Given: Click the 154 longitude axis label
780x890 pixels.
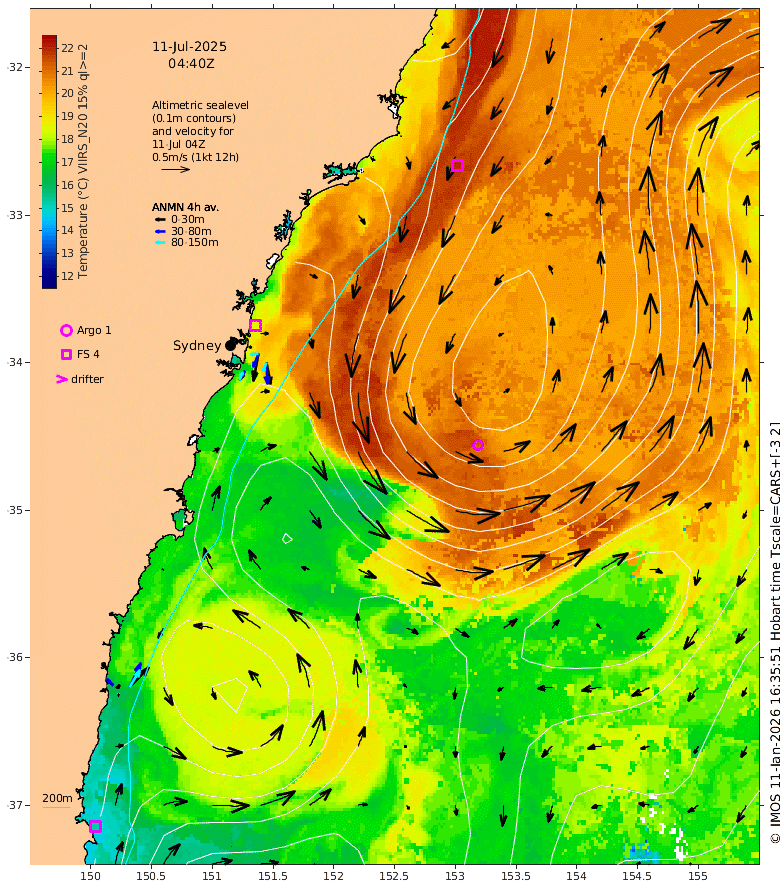Looking at the screenshot, I should tap(576, 876).
